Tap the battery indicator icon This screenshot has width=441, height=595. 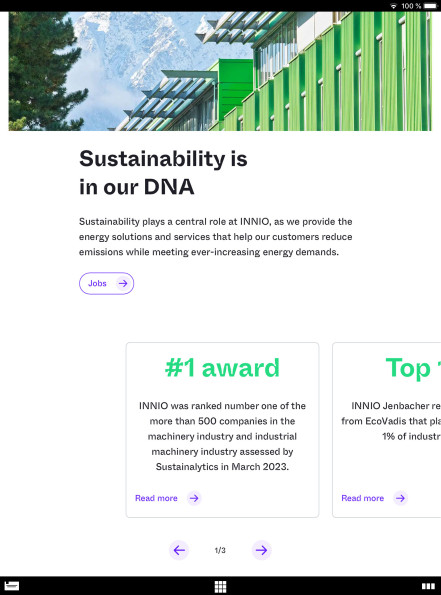click(430, 6)
